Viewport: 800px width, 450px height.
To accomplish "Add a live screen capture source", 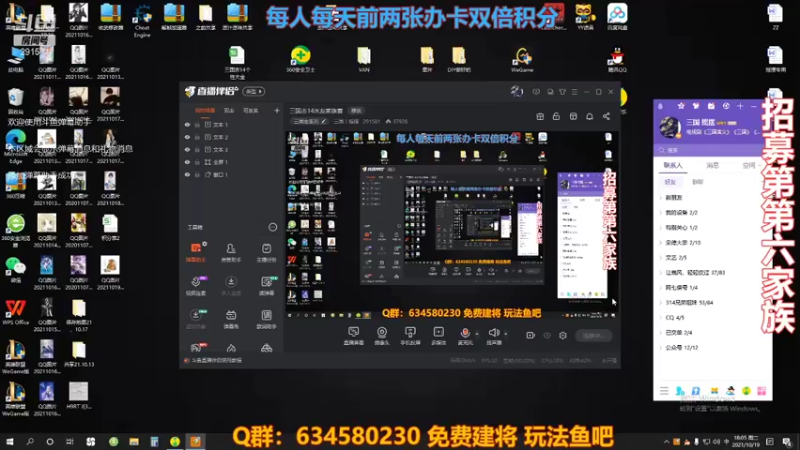I will pos(354,336).
